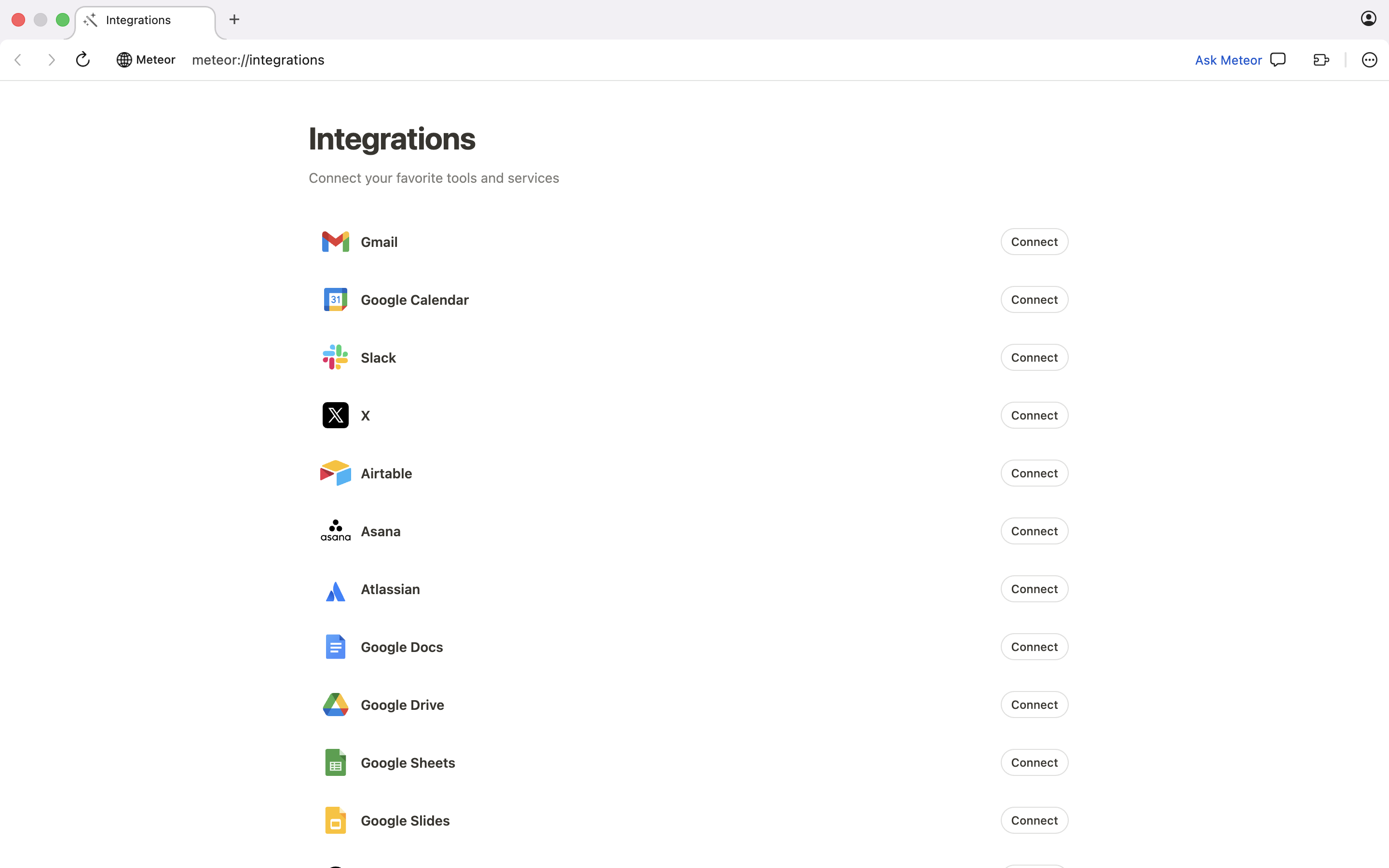The width and height of the screenshot is (1389, 868).
Task: Click the extensions puzzle icon
Action: pyautogui.click(x=1321, y=59)
